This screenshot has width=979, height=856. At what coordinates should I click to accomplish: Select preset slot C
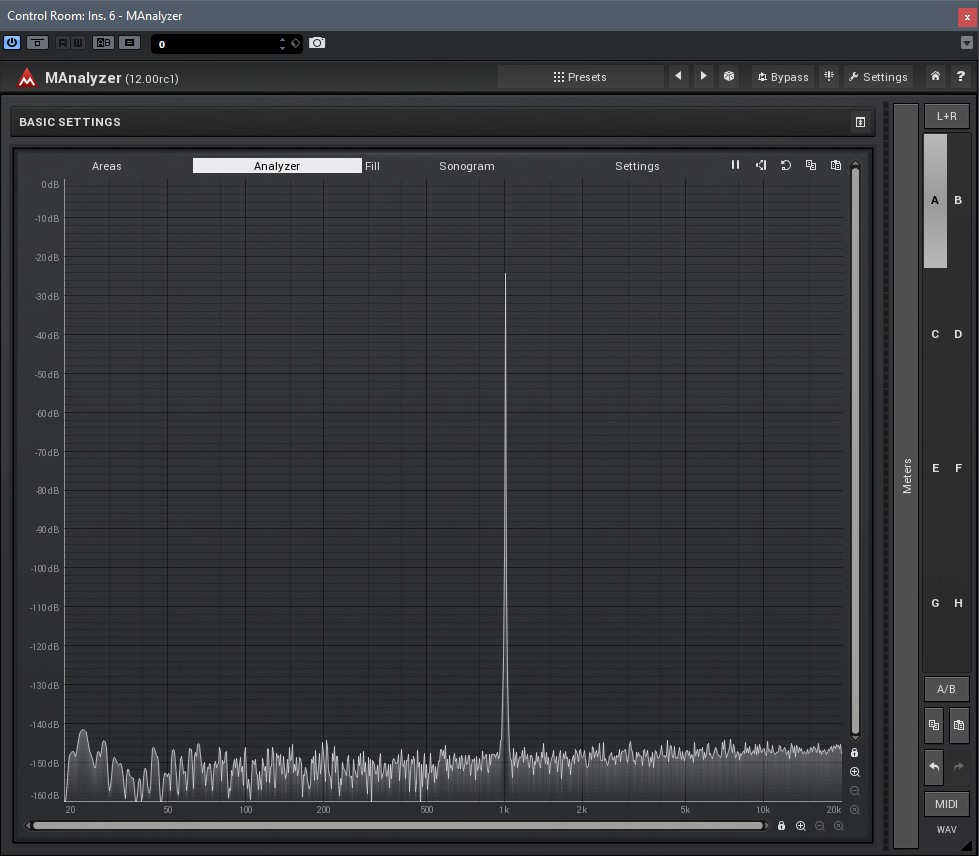point(935,334)
